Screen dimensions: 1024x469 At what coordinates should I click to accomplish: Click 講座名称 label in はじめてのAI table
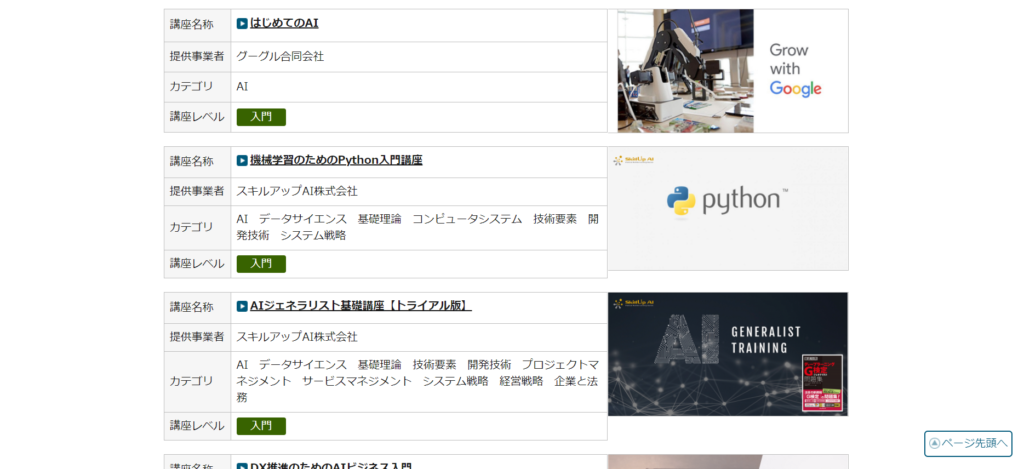(191, 25)
